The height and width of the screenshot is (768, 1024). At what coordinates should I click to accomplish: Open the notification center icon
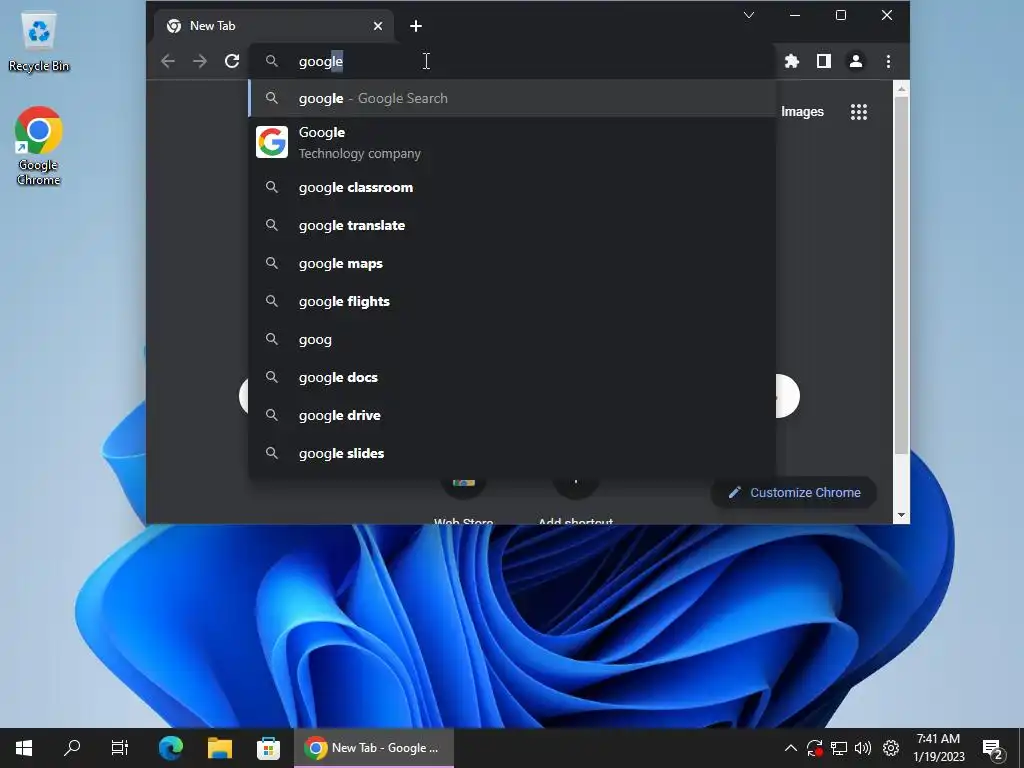click(x=993, y=750)
